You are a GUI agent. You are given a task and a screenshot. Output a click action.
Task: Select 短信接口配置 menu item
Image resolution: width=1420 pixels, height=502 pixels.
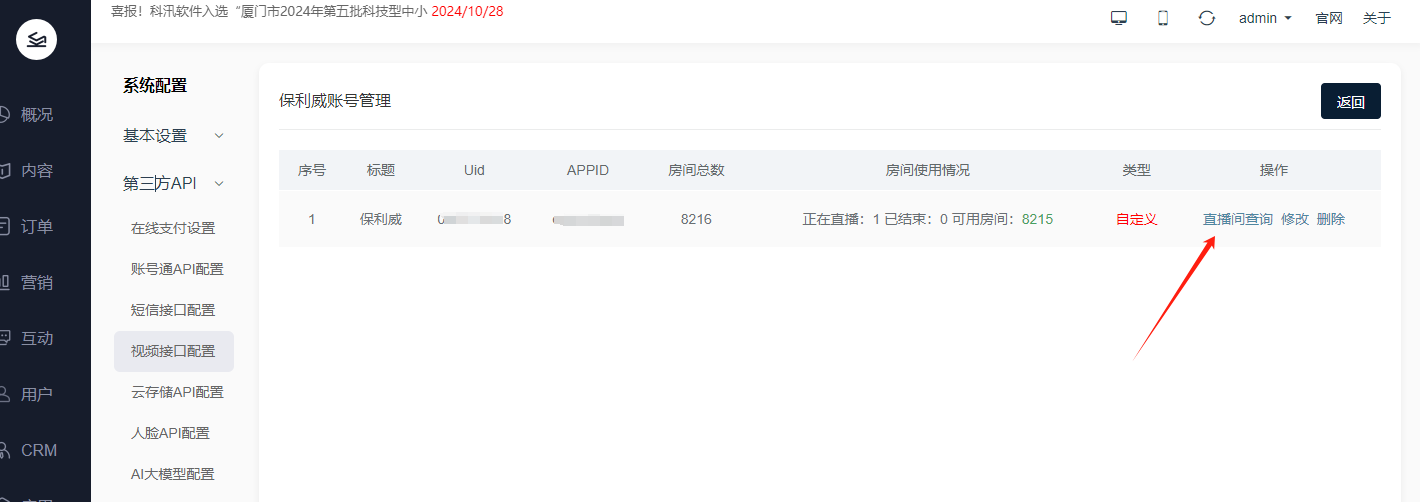173,310
